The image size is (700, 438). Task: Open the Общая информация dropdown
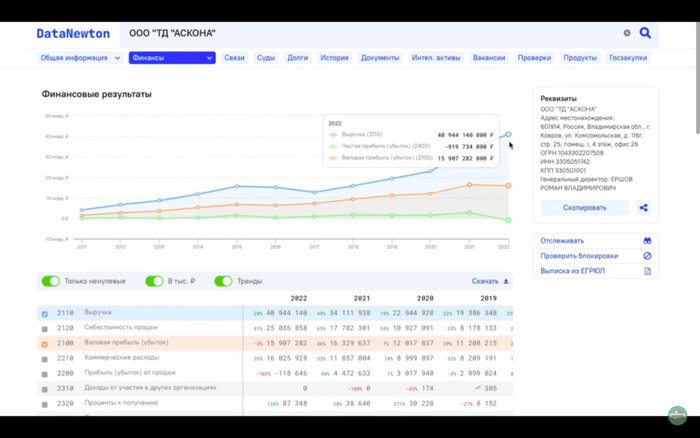coord(79,58)
